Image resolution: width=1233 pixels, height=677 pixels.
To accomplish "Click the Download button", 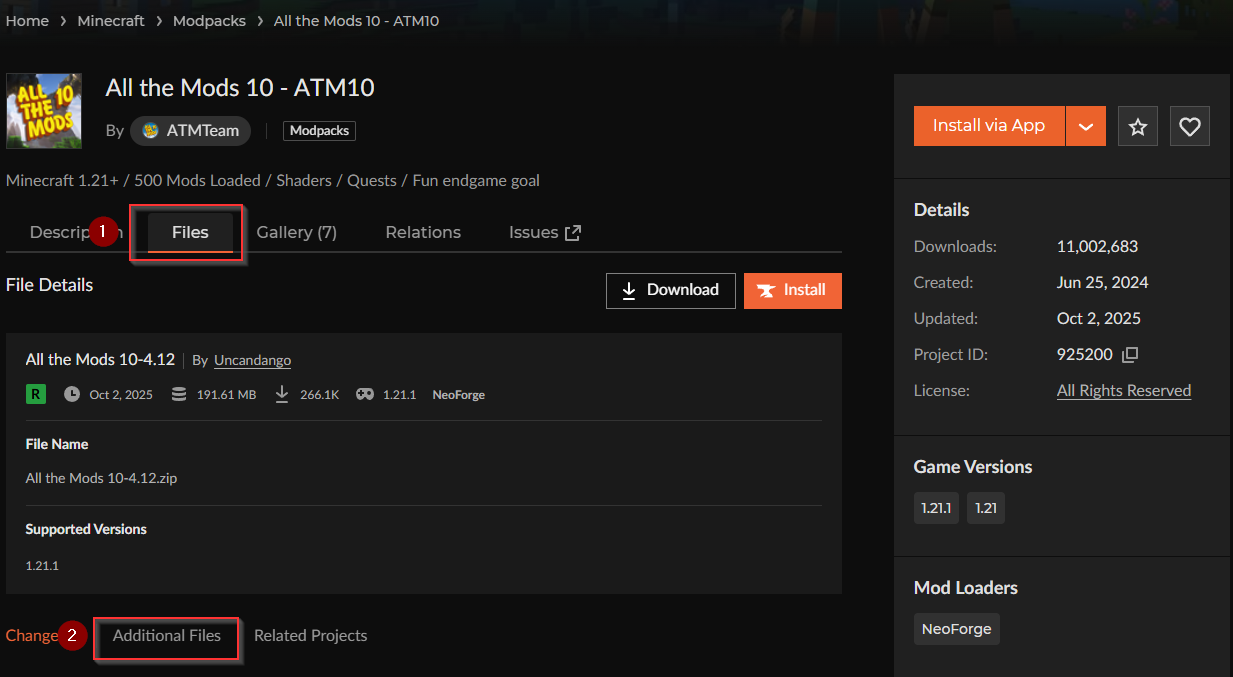I will point(670,290).
